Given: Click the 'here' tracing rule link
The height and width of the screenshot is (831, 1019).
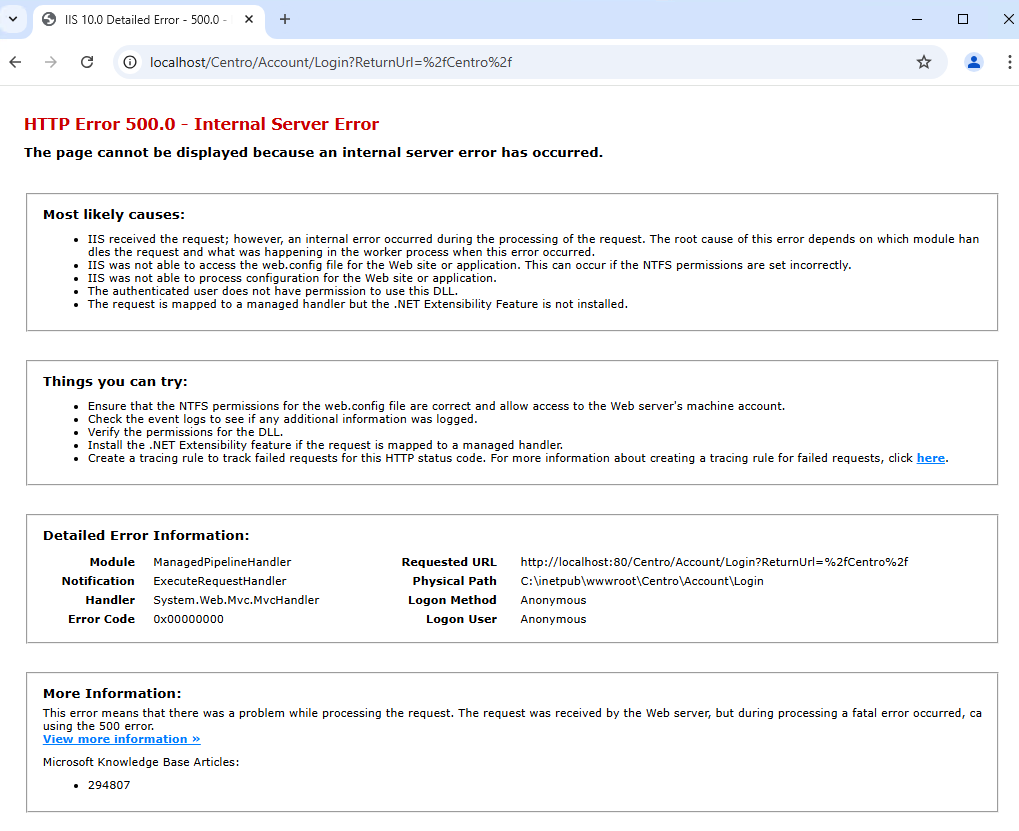Looking at the screenshot, I should click(x=930, y=458).
